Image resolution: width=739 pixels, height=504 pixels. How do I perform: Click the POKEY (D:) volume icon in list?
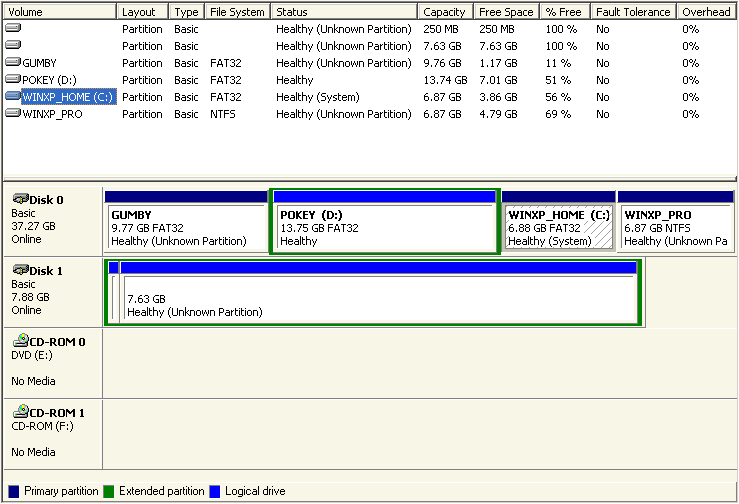(12, 80)
